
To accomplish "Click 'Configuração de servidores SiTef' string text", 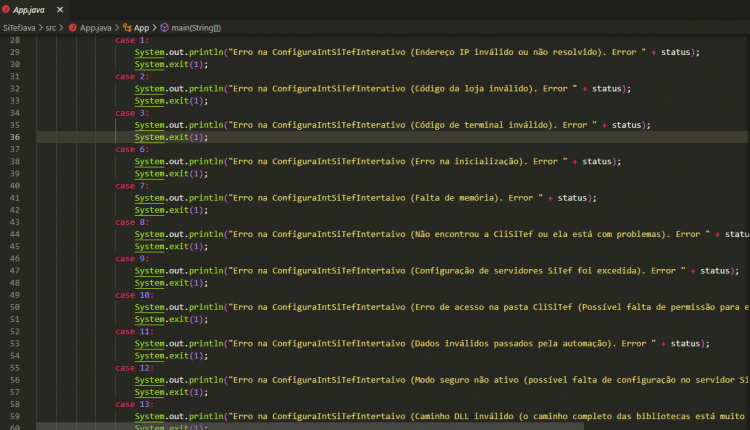I will click(493, 271).
